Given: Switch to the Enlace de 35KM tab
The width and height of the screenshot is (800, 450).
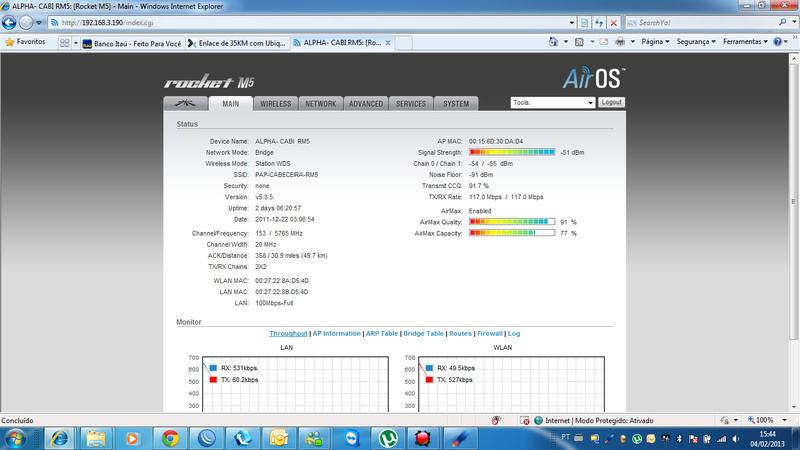Looking at the screenshot, I should 238,43.
